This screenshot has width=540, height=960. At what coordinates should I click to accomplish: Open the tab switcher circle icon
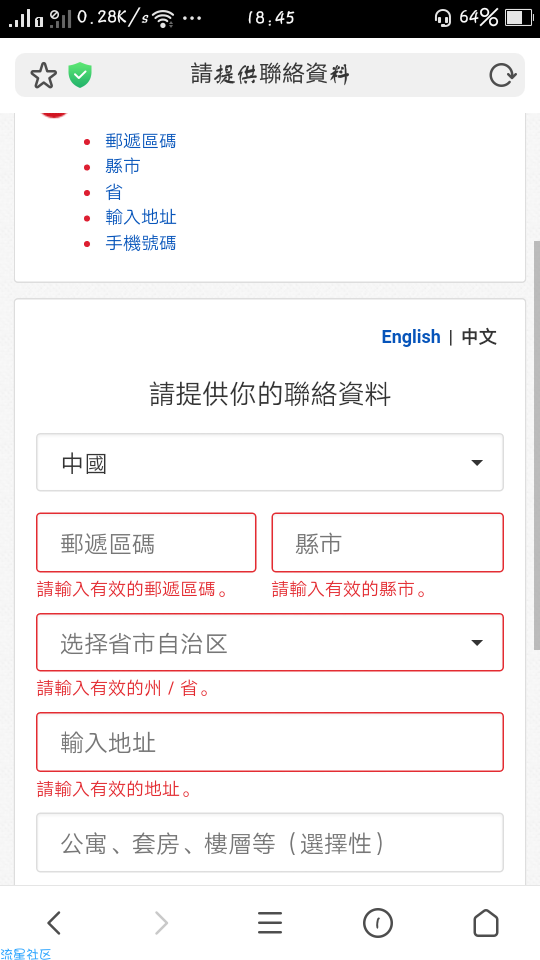[378, 923]
